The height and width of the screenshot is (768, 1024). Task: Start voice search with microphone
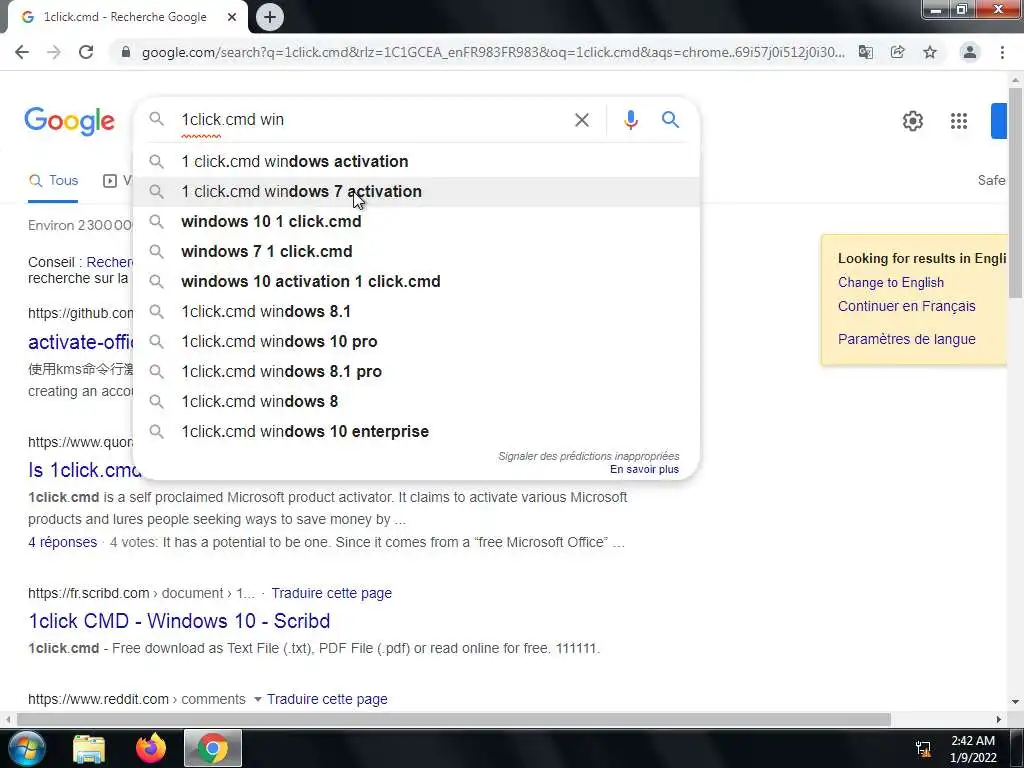point(630,120)
